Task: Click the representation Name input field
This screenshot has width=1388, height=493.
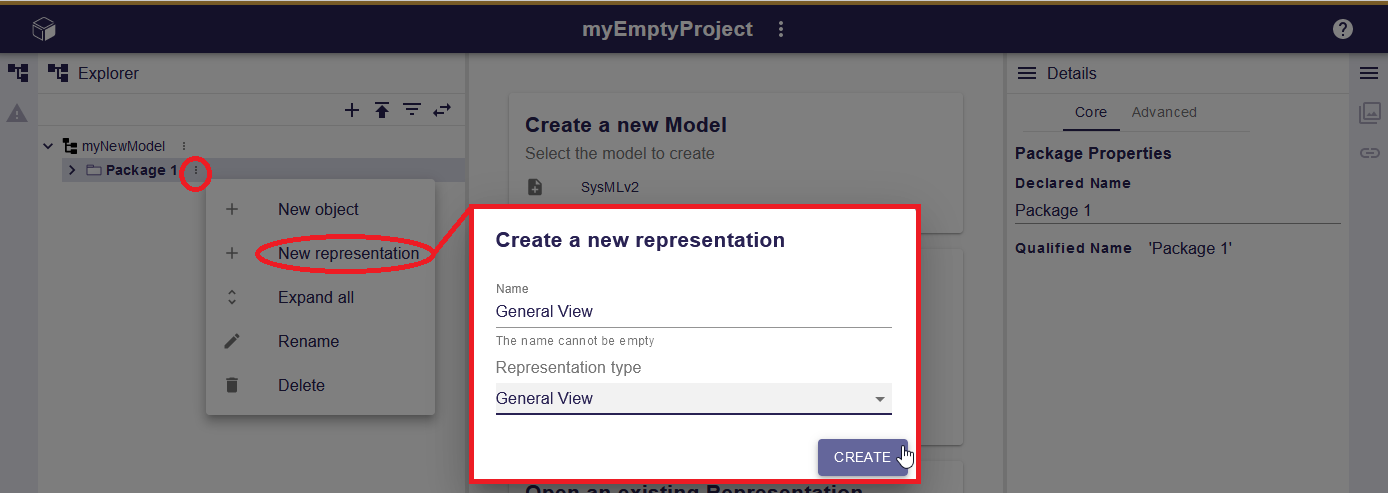Action: tap(693, 312)
